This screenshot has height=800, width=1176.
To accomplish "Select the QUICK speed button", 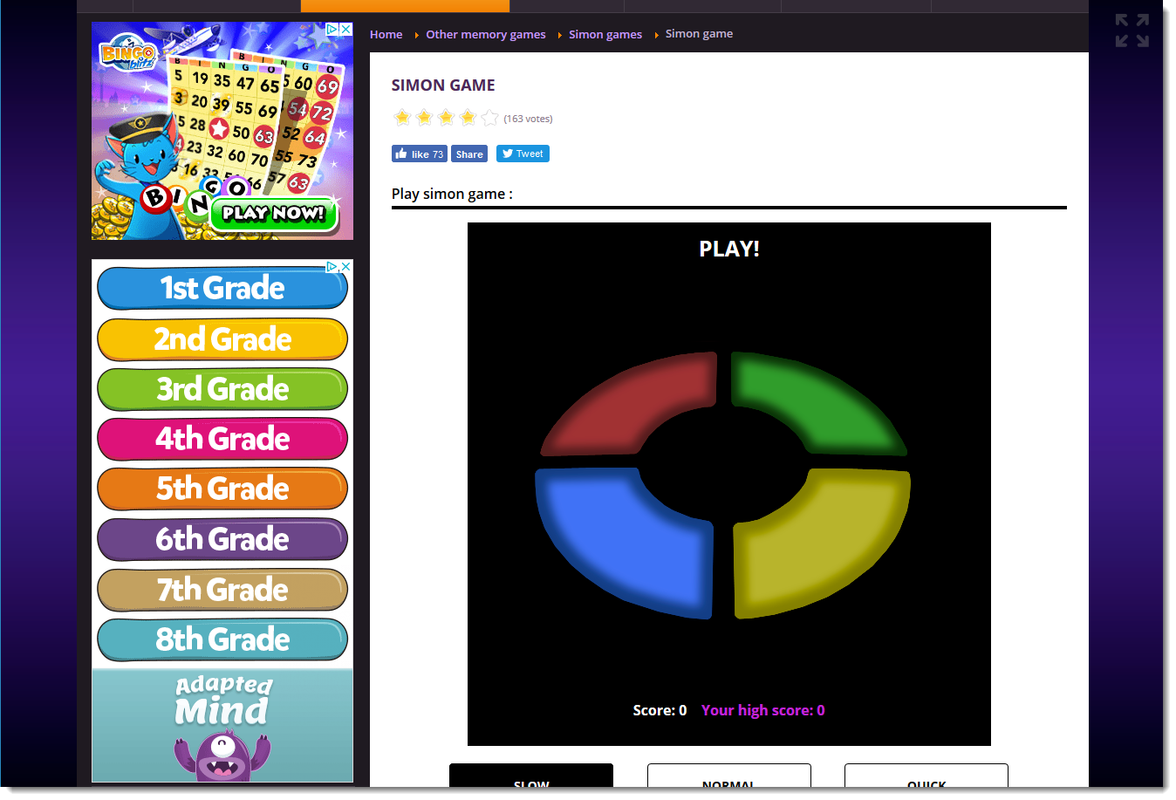I will point(926,776).
